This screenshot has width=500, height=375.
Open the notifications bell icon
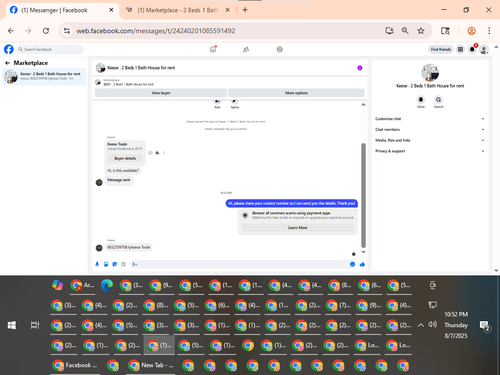tap(472, 49)
